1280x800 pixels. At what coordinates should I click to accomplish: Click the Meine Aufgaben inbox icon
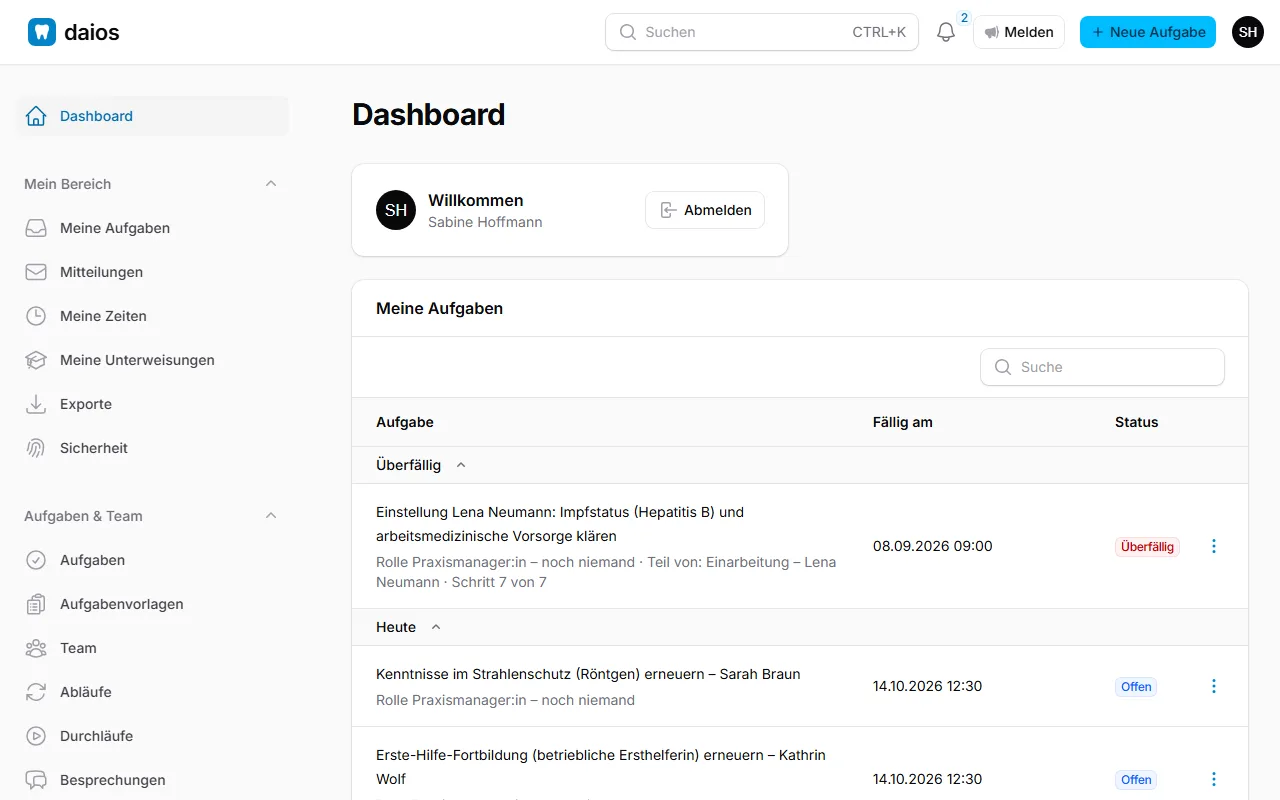(x=36, y=228)
